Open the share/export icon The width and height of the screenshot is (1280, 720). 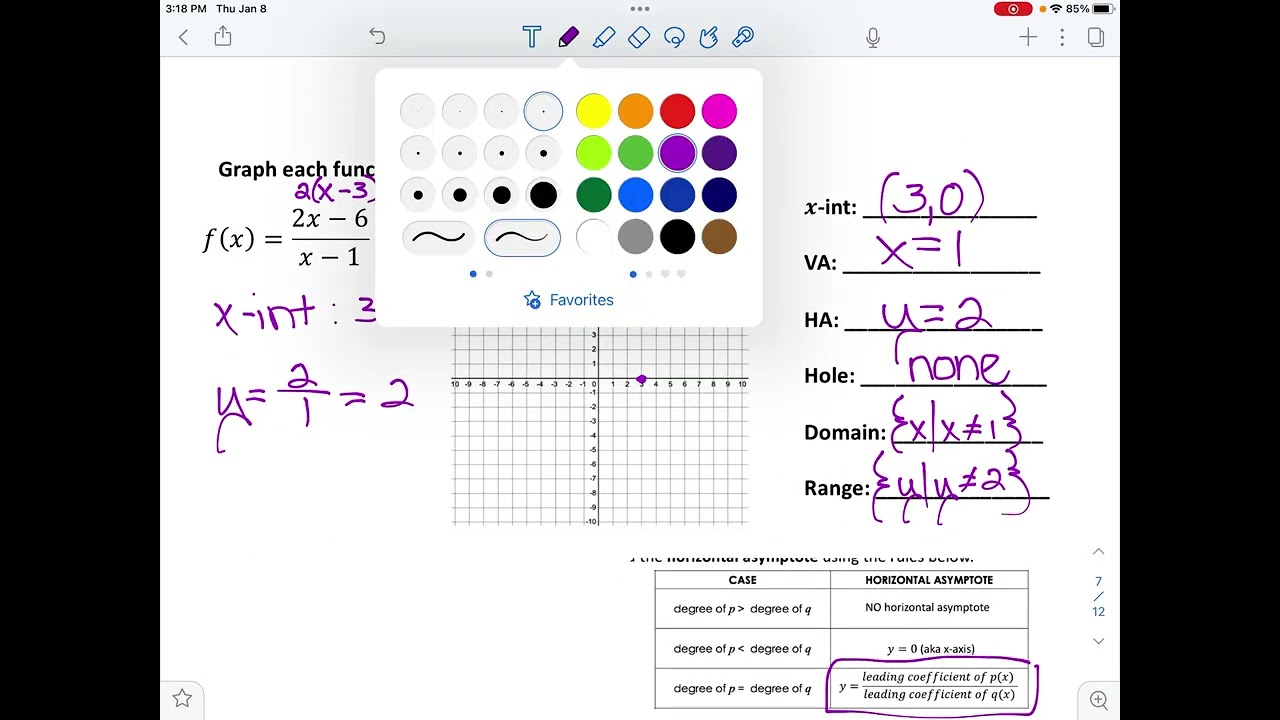223,36
